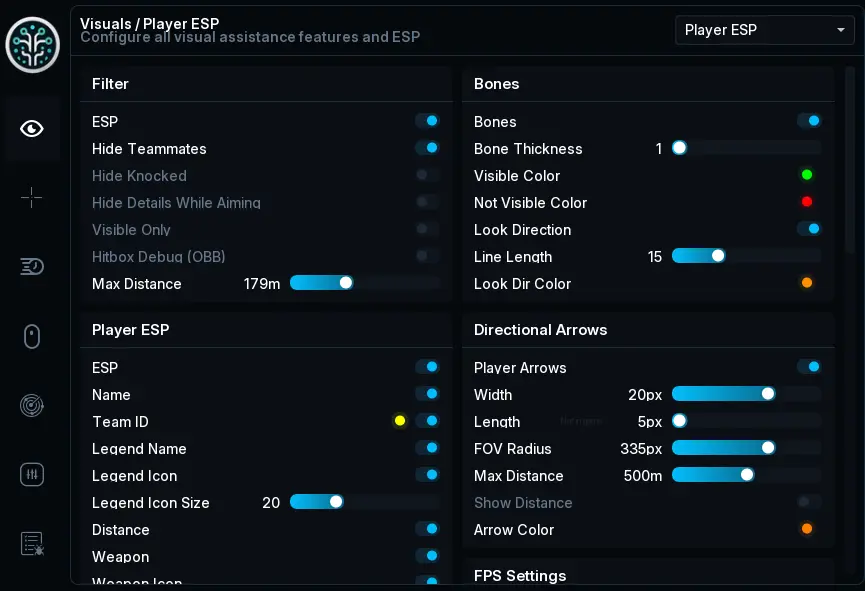Open the sliders settings icon in sidebar
This screenshot has height=591, width=865.
pos(31,475)
